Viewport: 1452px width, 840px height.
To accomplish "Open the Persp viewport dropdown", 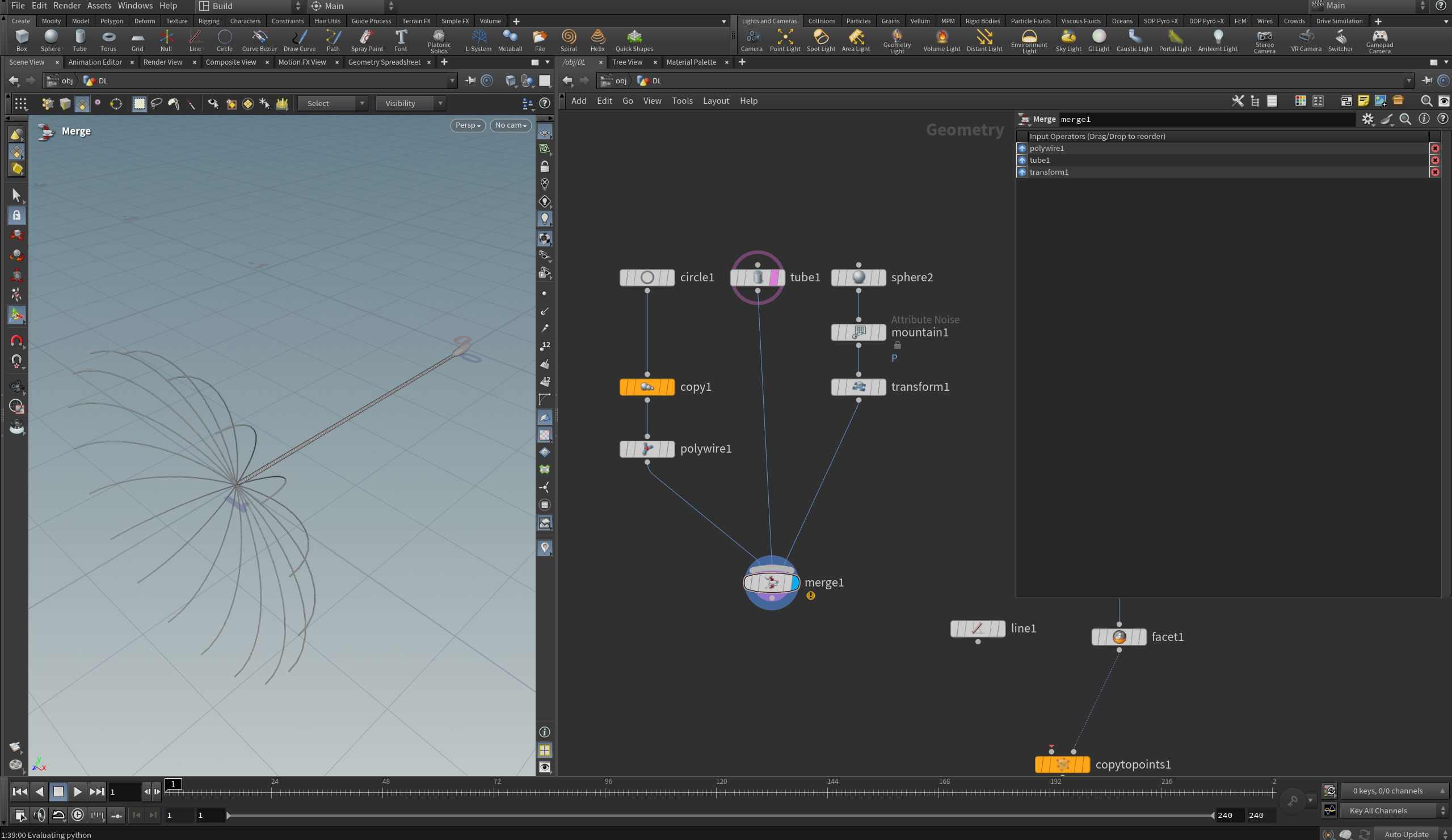I will coord(468,125).
